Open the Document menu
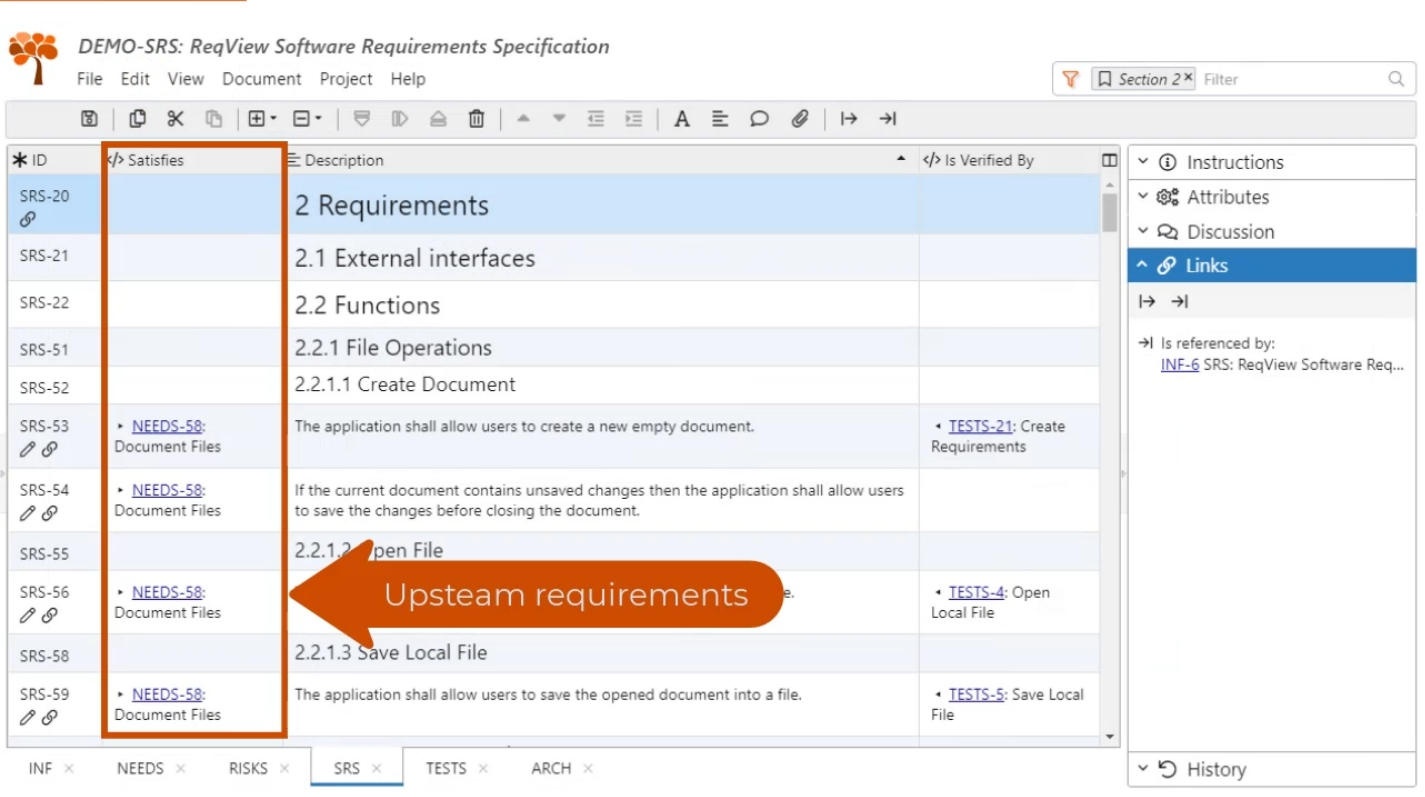Screen dimensions: 1425x797 point(262,79)
